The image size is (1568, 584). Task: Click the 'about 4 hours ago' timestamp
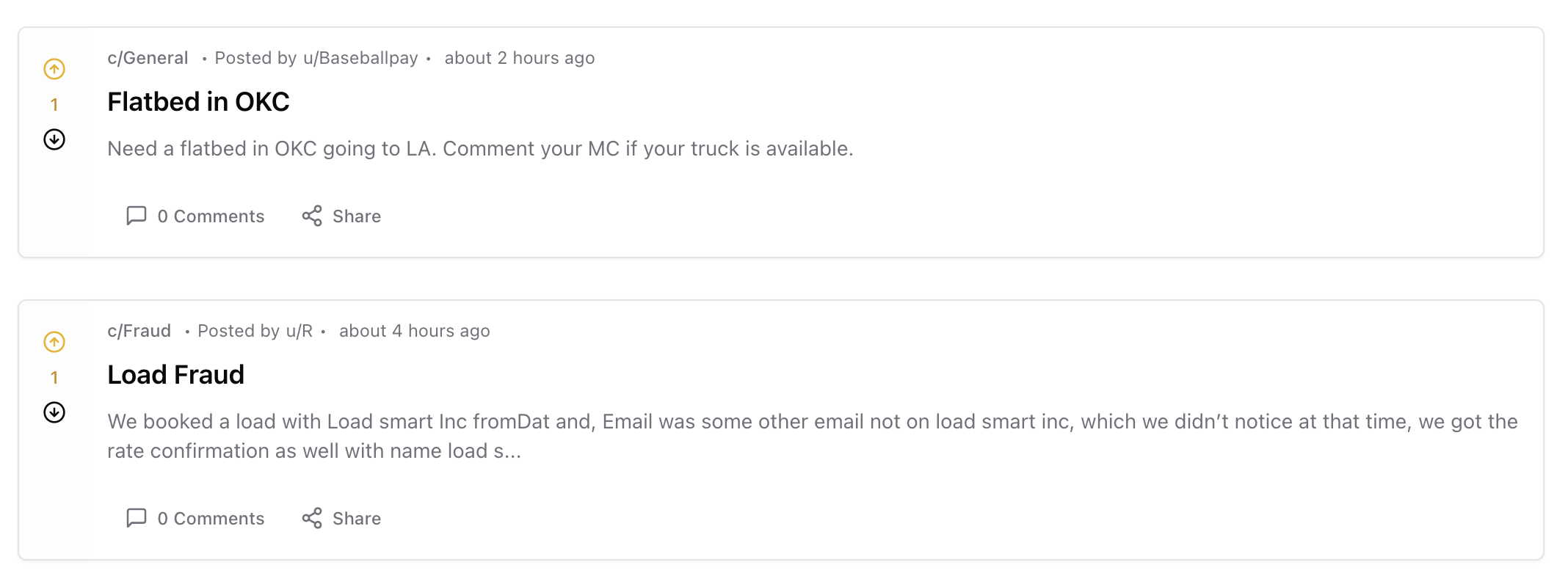click(414, 331)
